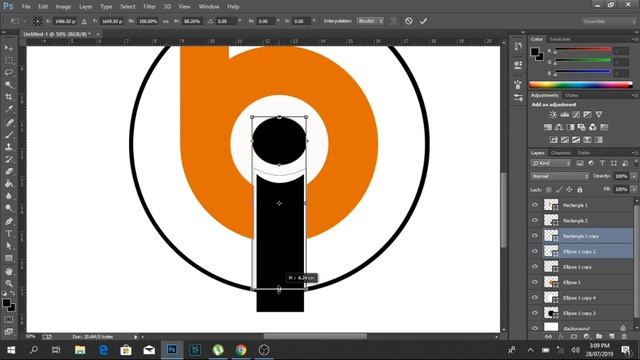The width and height of the screenshot is (640, 360).
Task: Open the Window menu
Action: [209, 7]
